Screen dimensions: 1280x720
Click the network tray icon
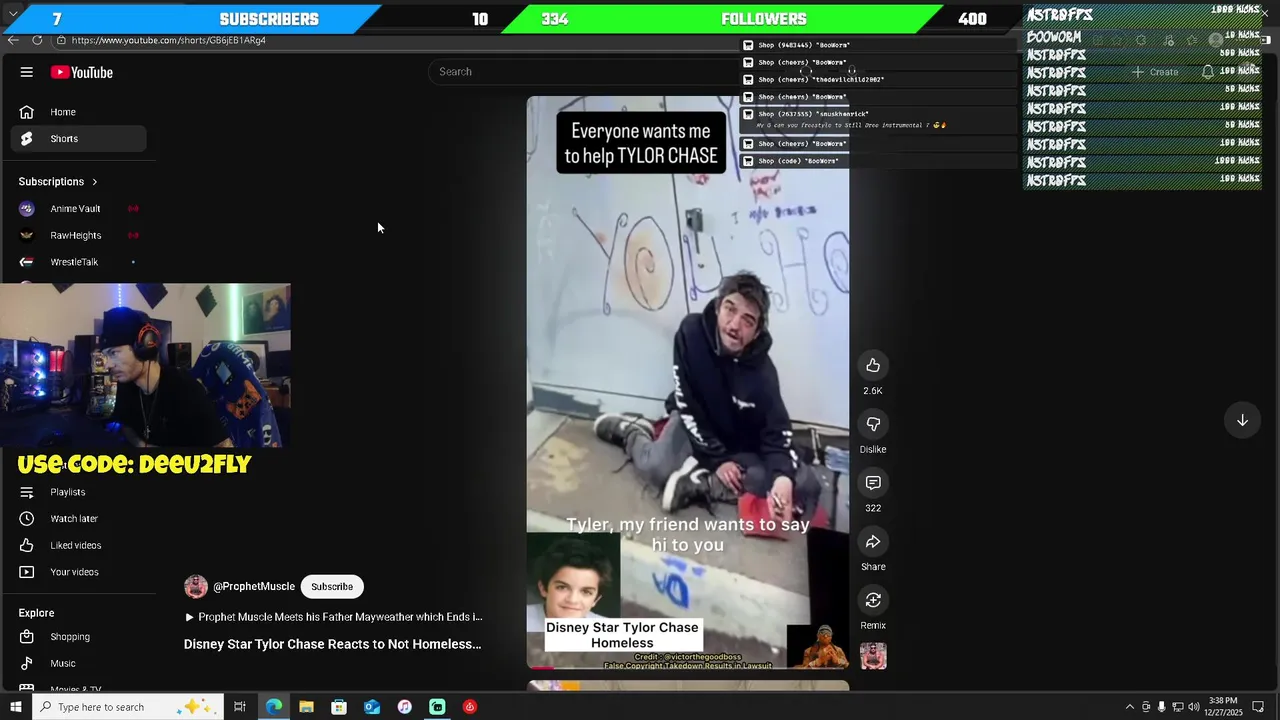click(x=1178, y=707)
